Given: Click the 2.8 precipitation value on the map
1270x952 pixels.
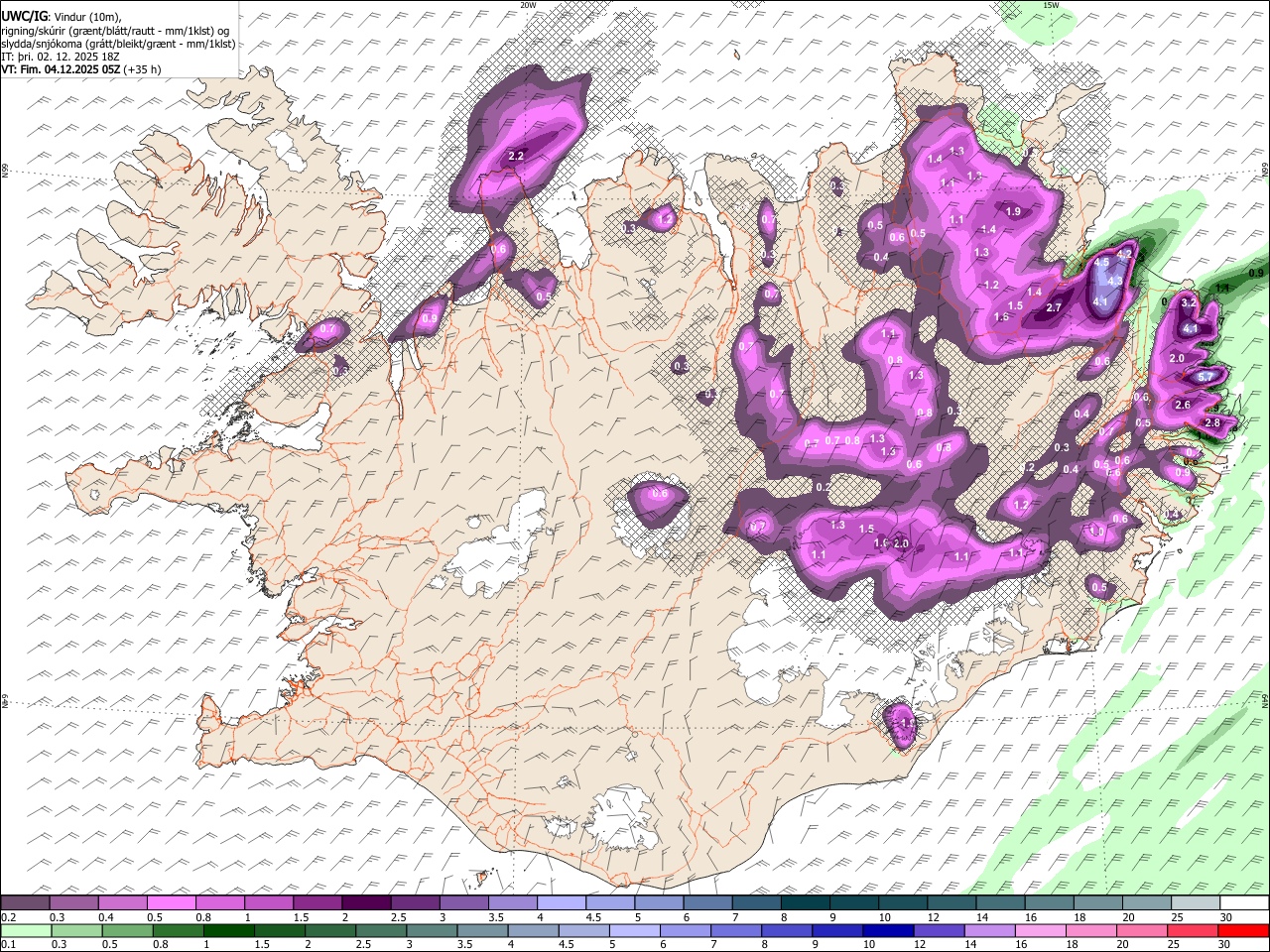Looking at the screenshot, I should pyautogui.click(x=1211, y=423).
